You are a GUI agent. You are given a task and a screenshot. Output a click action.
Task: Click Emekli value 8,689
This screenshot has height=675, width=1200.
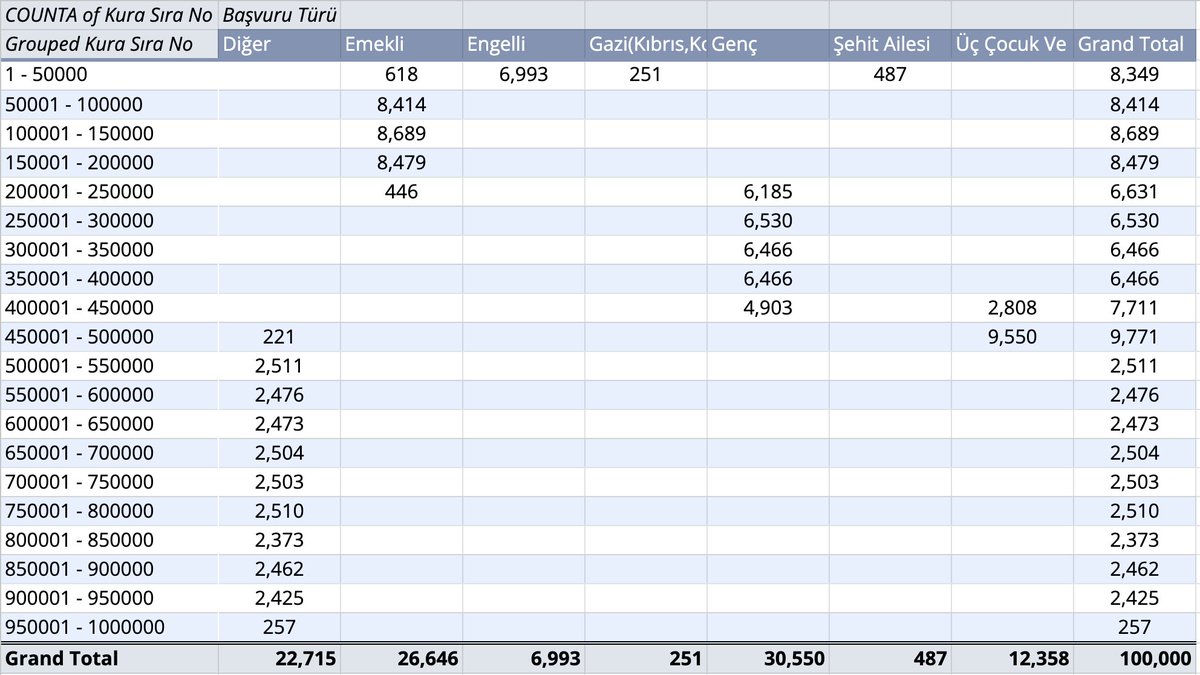click(x=401, y=133)
